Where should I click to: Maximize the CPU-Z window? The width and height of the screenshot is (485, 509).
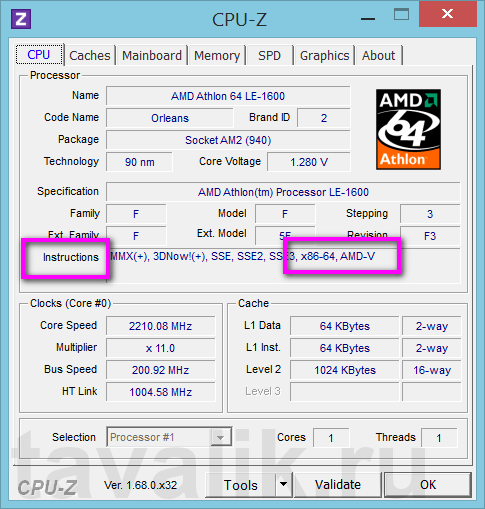tap(401, 15)
